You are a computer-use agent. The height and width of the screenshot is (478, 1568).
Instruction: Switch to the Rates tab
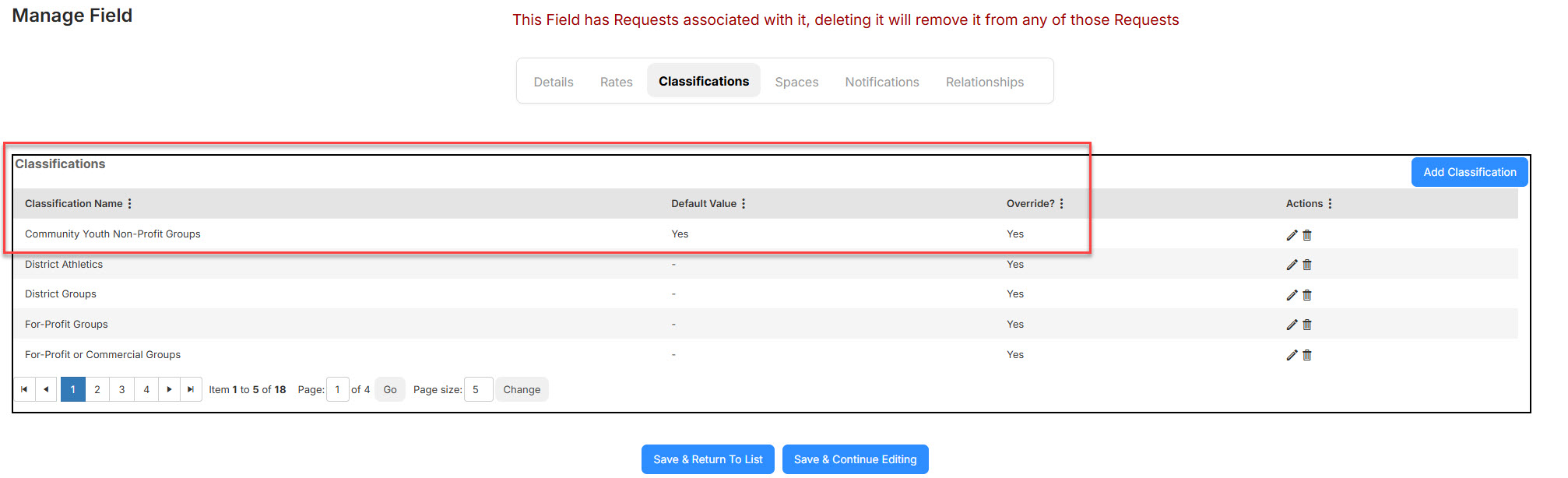click(x=617, y=82)
